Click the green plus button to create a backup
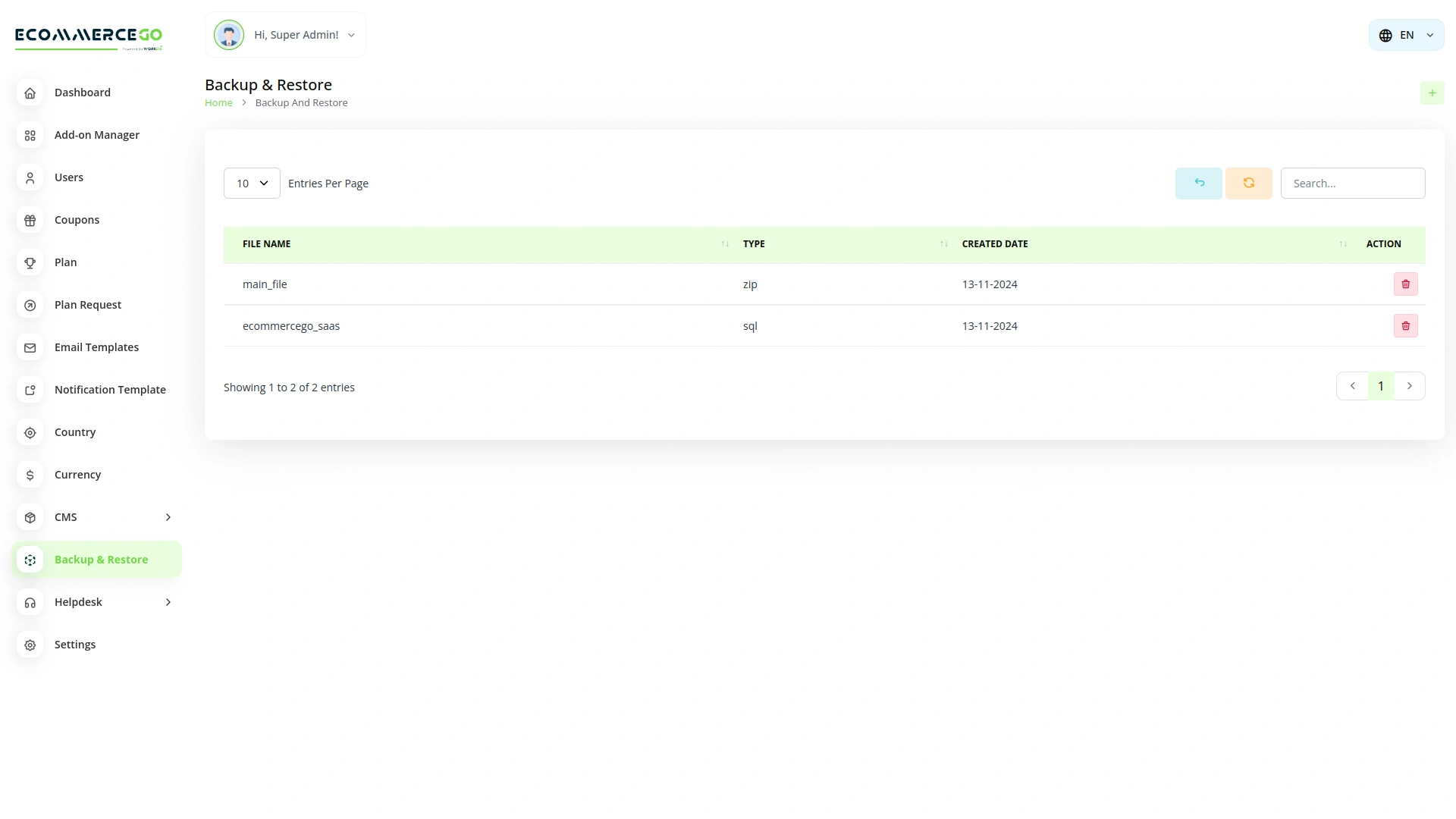This screenshot has width=1456, height=819. (x=1432, y=93)
